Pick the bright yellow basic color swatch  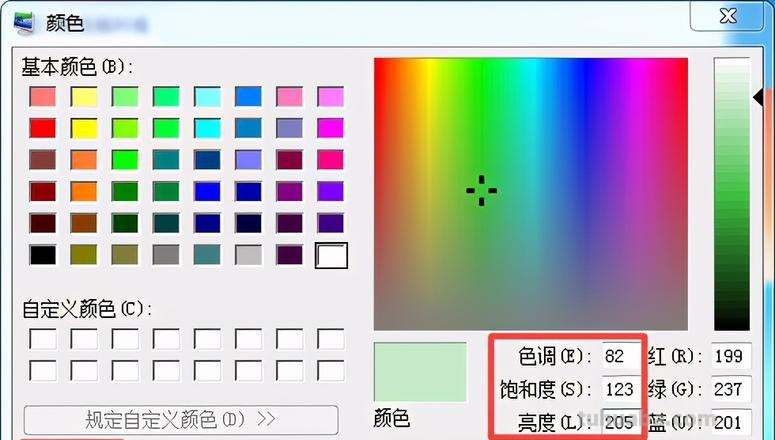84,128
